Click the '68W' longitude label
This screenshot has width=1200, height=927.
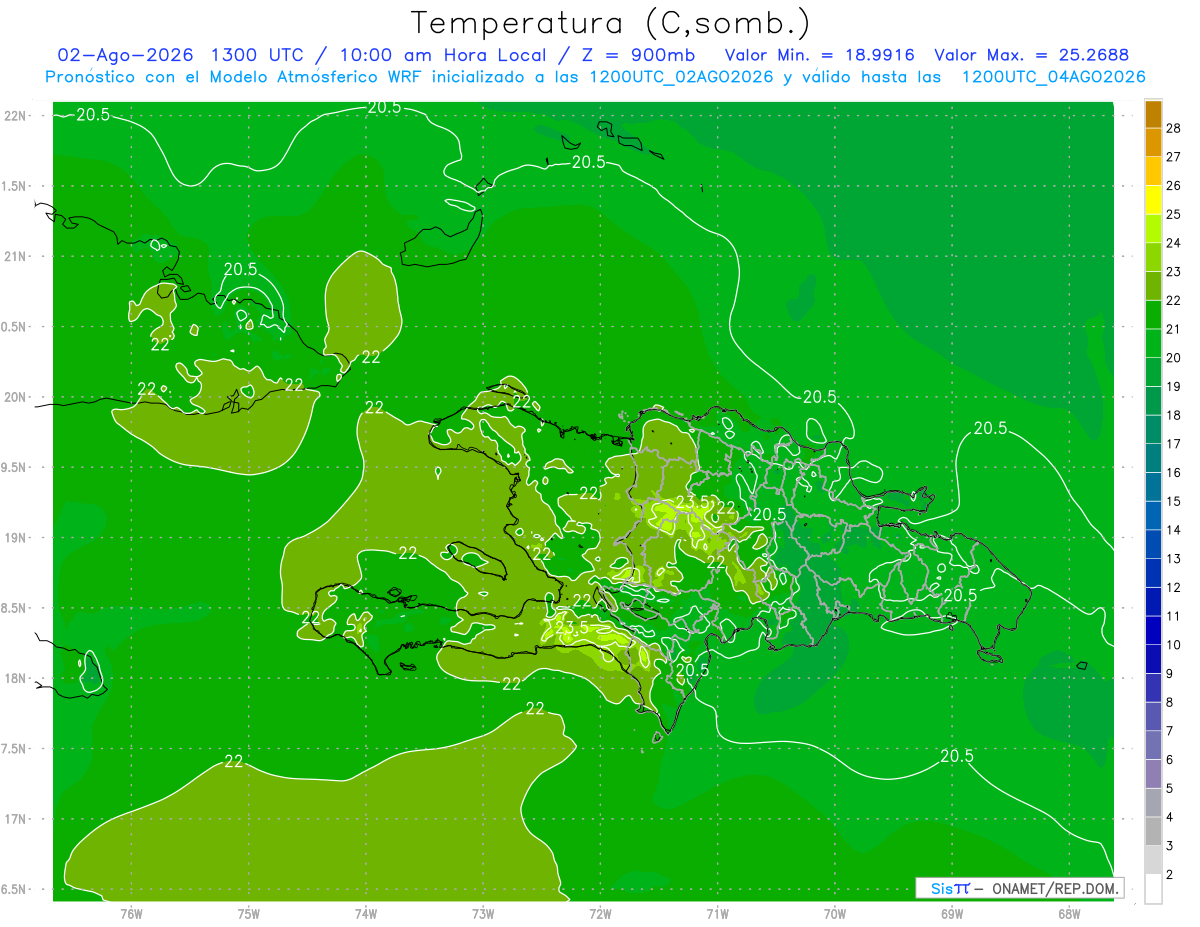(1069, 914)
